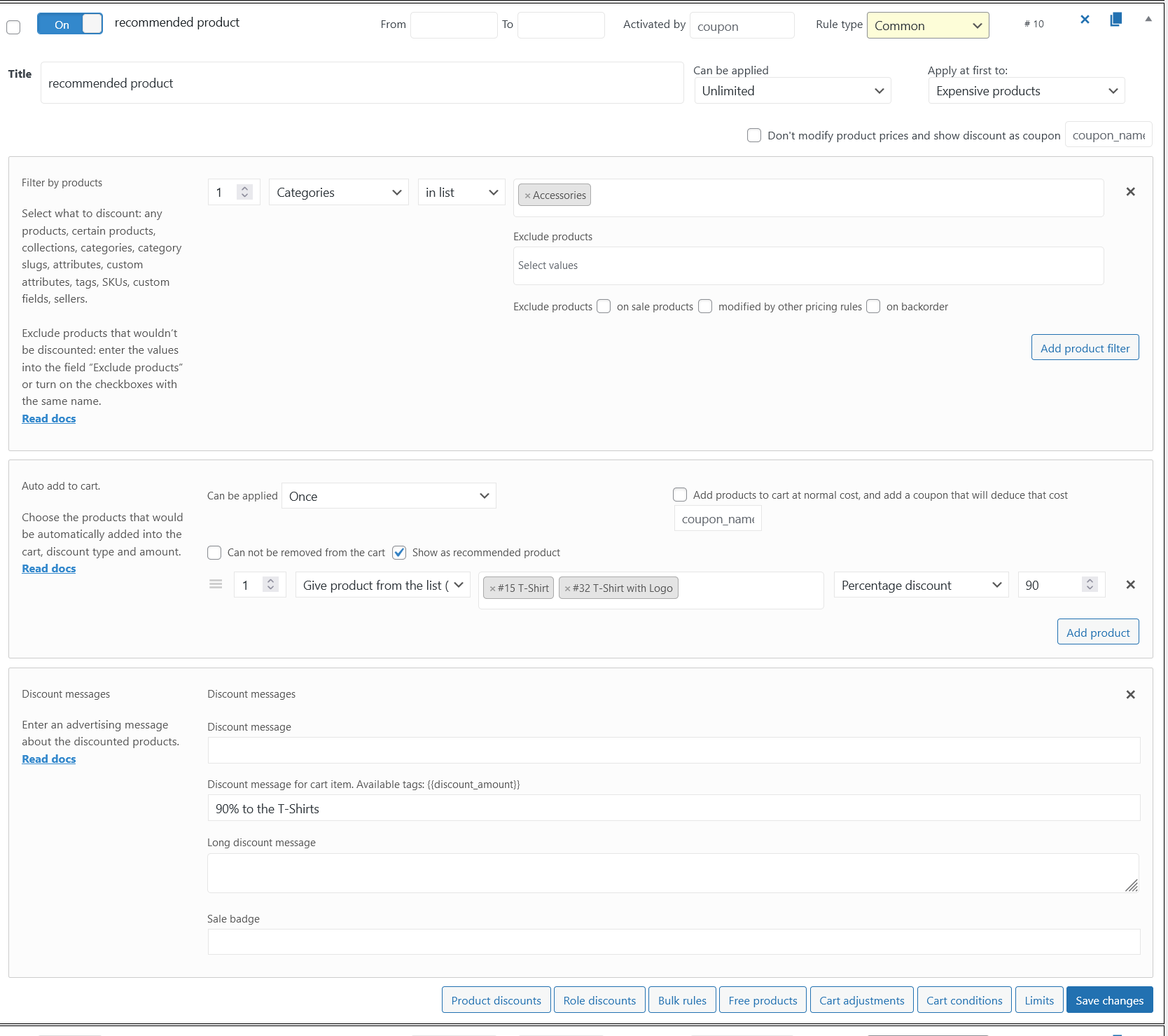Adjust the discount value stepper showing 90
The image size is (1168, 1036).
1090,584
